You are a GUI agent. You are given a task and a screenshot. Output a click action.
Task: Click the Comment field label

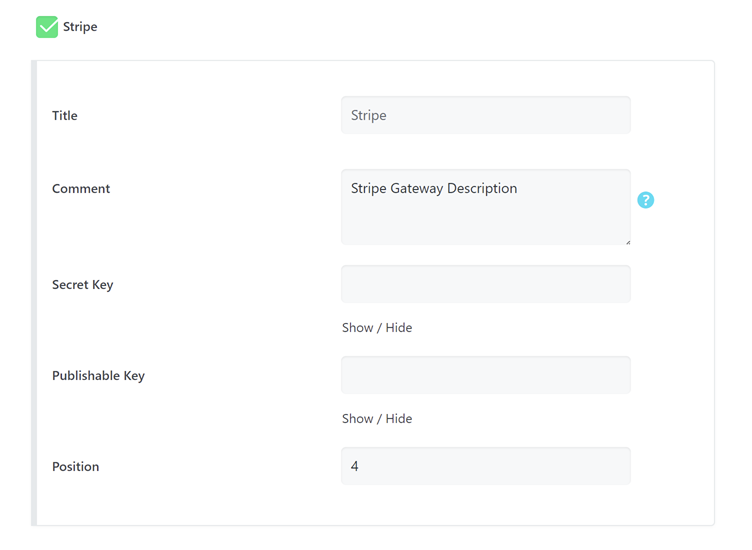tap(81, 189)
